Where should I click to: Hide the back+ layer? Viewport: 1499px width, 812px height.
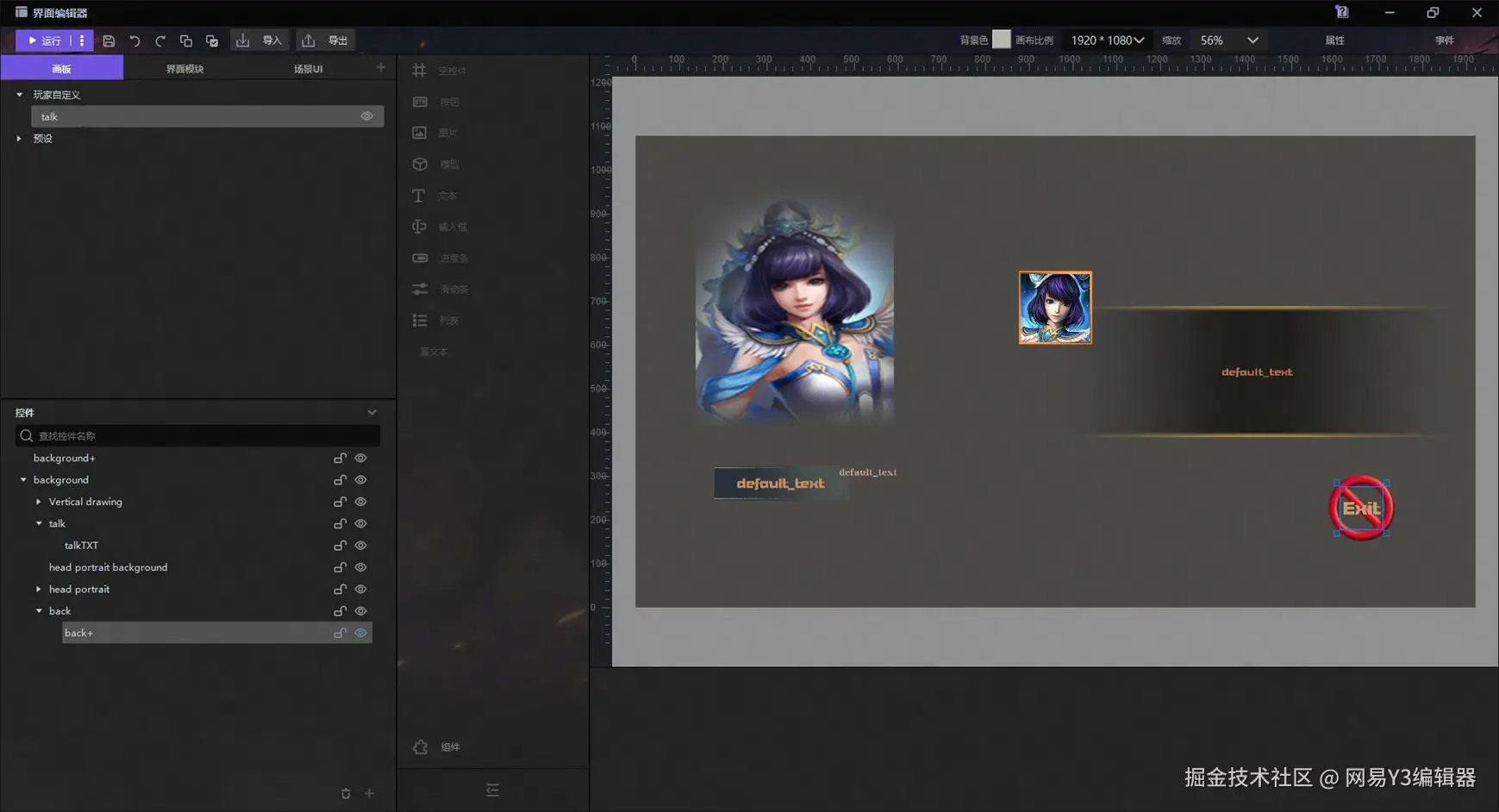[361, 633]
